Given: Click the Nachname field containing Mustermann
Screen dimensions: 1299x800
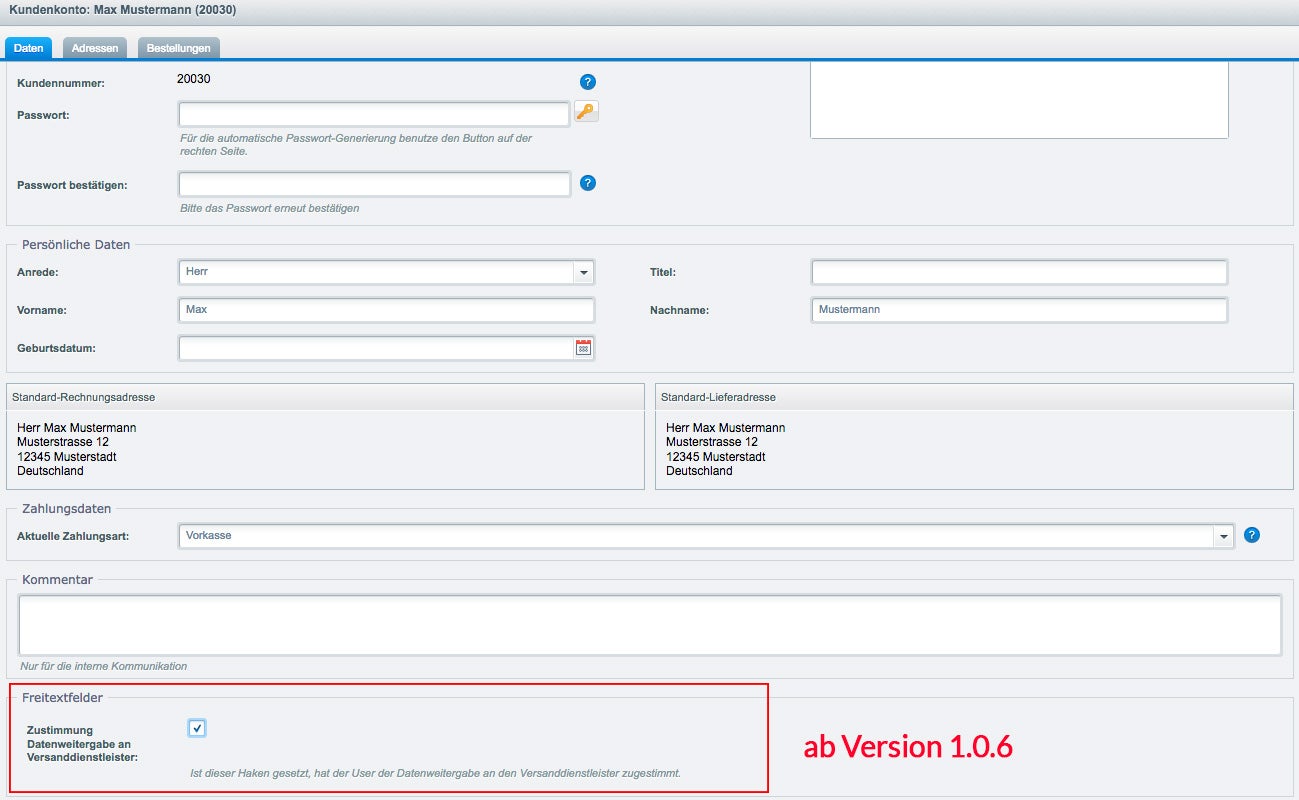Looking at the screenshot, I should coord(1019,310).
